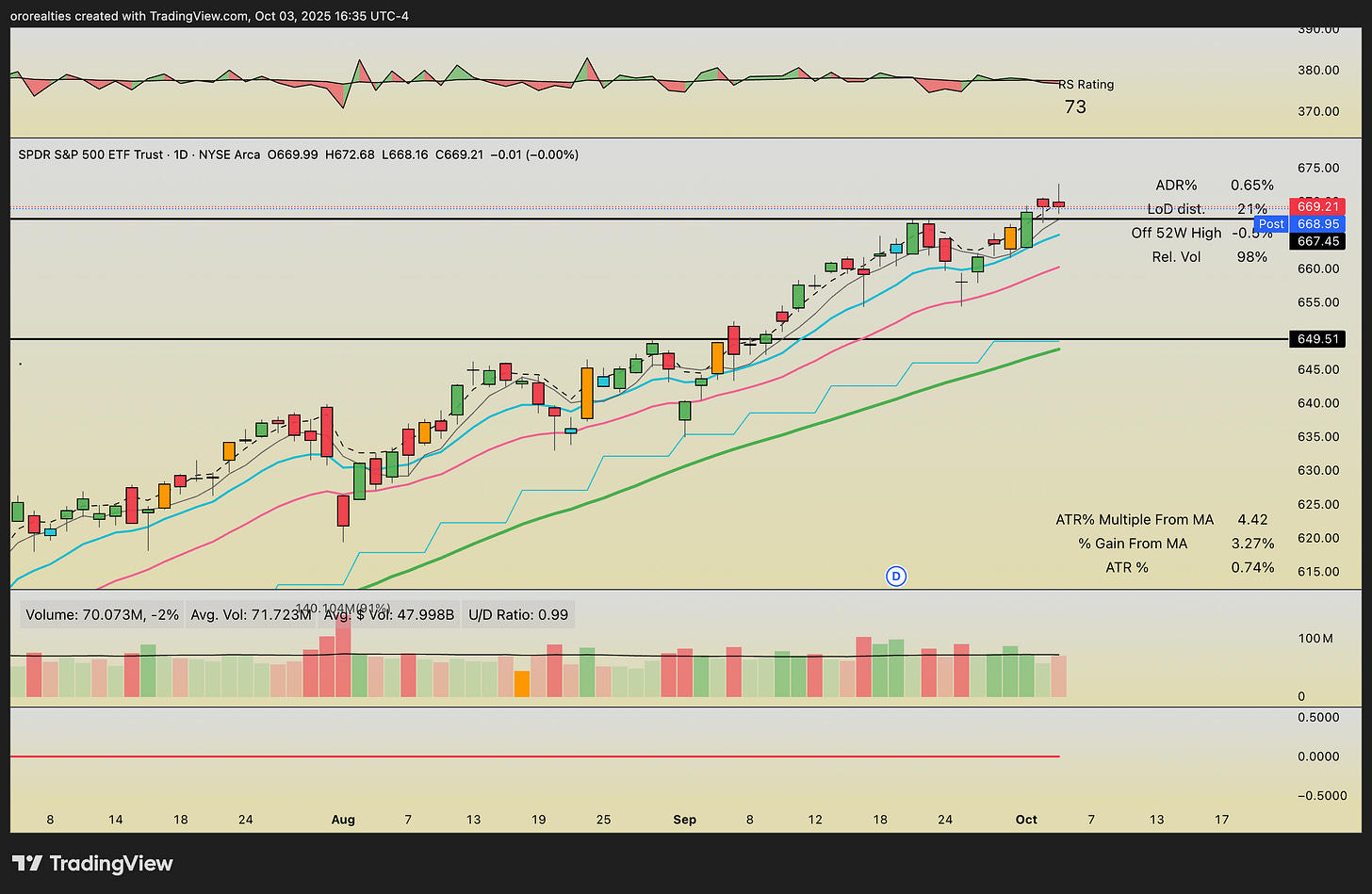Click the −0.01 (−0.00%) change text
Image resolution: width=1372 pixels, height=894 pixels.
pos(534,154)
